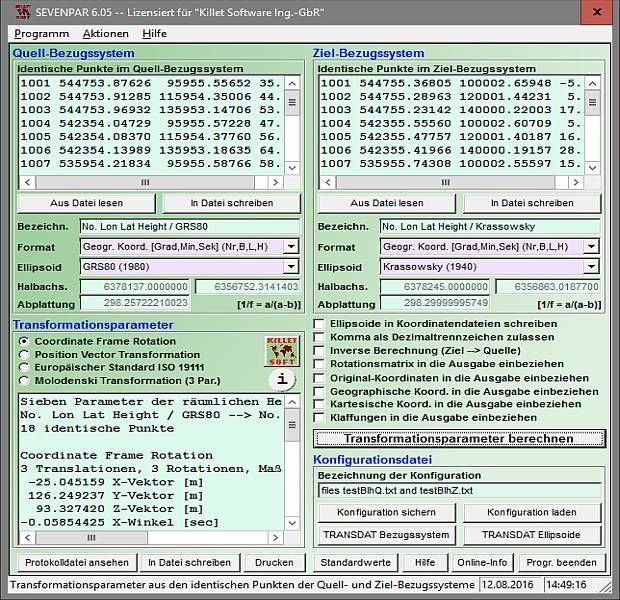Open the Programm menu
The image size is (620, 600).
42,34
